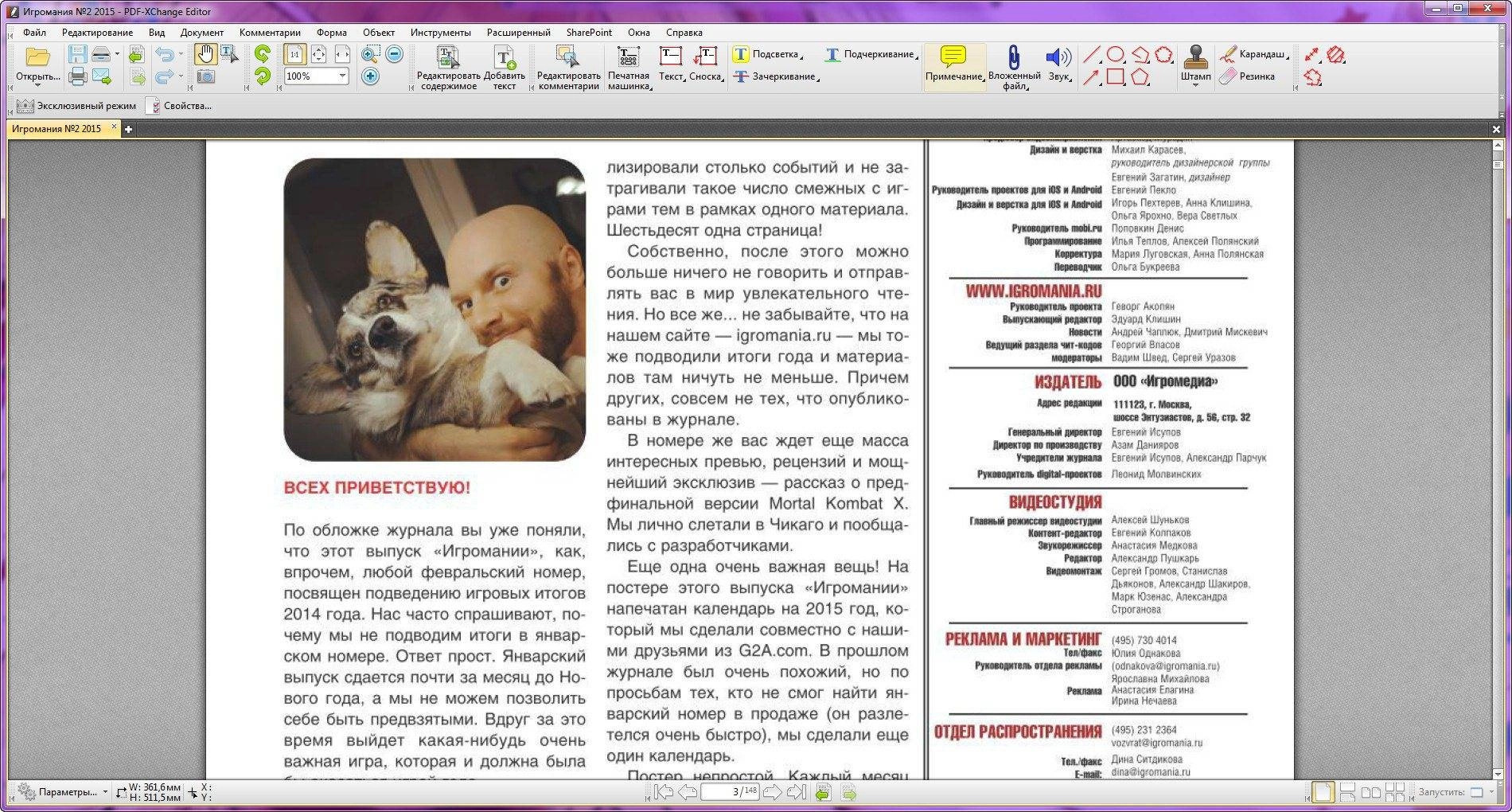The image size is (1512, 812).
Task: Click the Print icon
Action: point(77,76)
